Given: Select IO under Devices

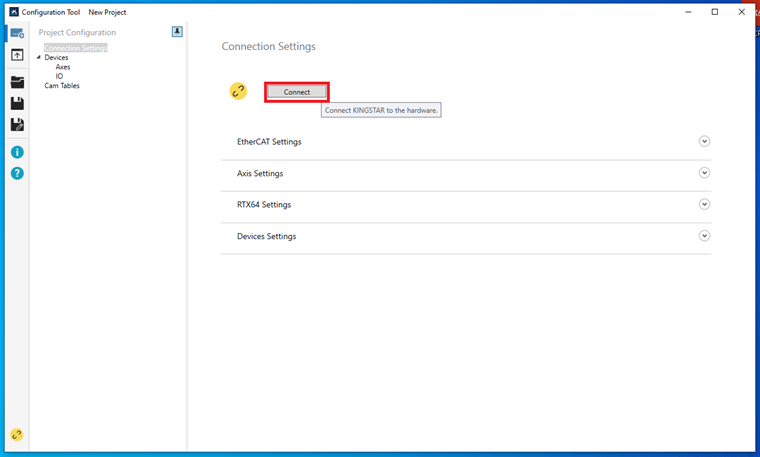Looking at the screenshot, I should click(59, 76).
